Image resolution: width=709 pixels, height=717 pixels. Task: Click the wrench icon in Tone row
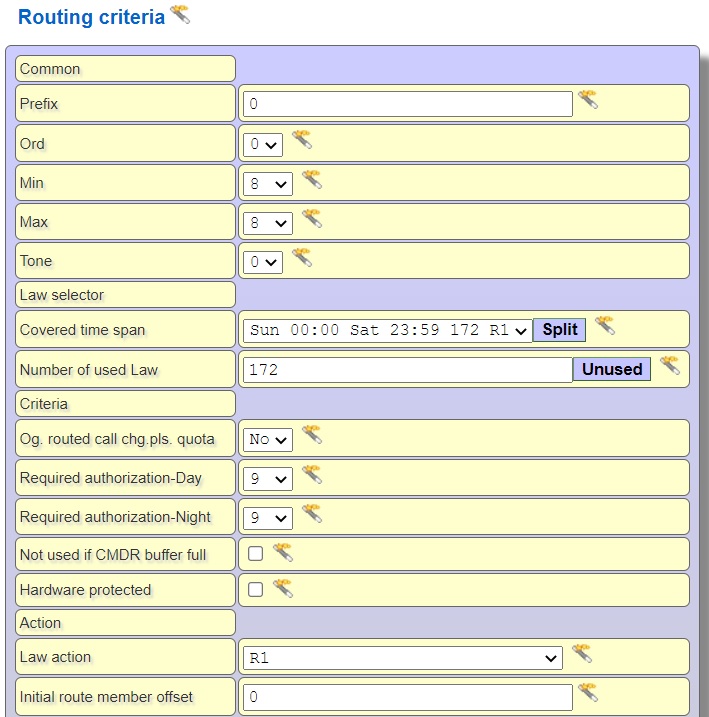302,258
